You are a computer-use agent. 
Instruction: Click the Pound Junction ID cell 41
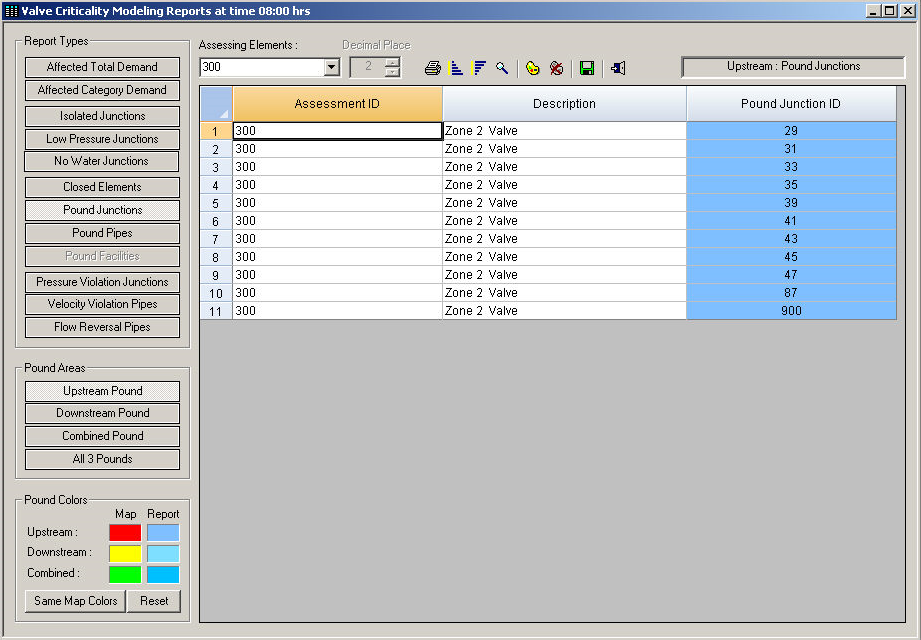791,221
